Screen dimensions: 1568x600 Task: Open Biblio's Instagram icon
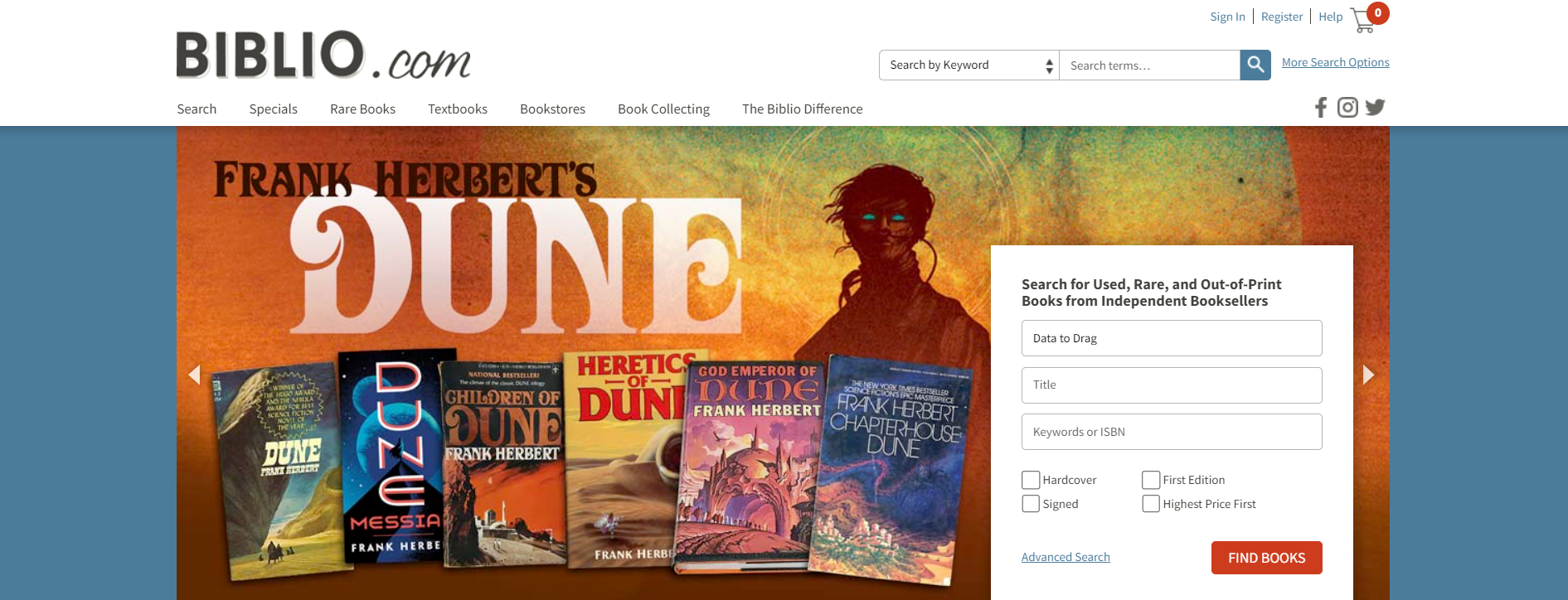[x=1348, y=108]
